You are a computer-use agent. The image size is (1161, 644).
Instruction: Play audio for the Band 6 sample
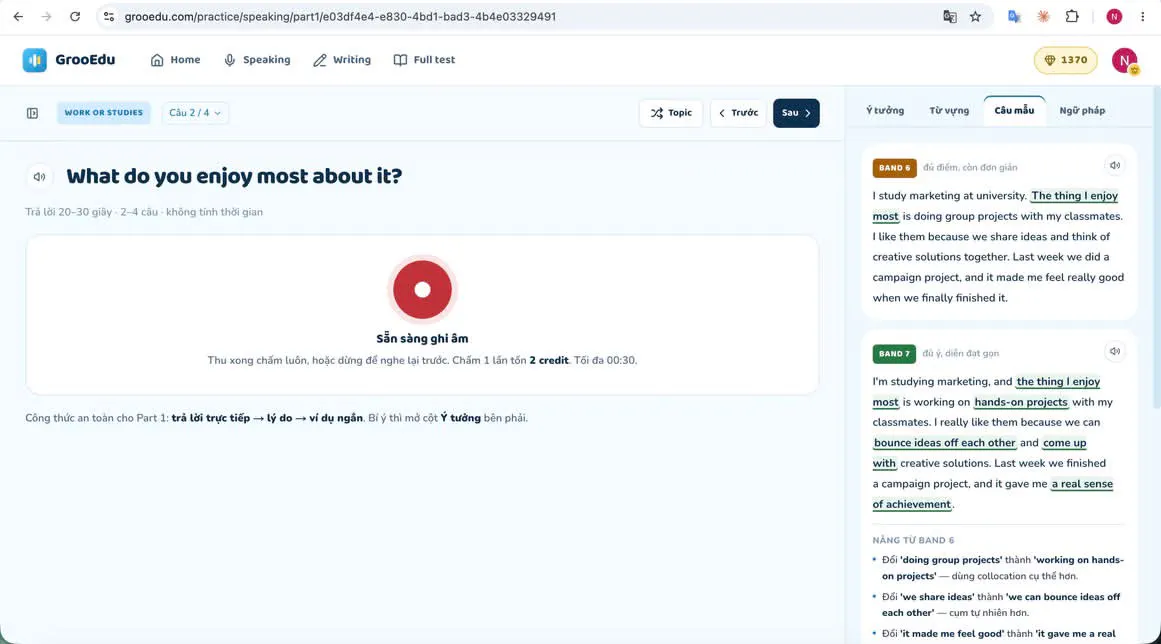coord(1114,166)
